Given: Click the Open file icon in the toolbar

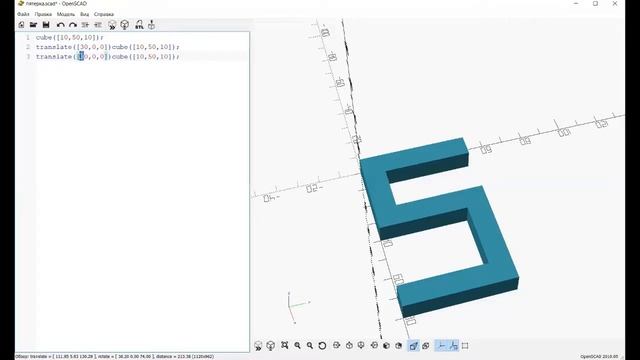Looking at the screenshot, I should [33, 25].
